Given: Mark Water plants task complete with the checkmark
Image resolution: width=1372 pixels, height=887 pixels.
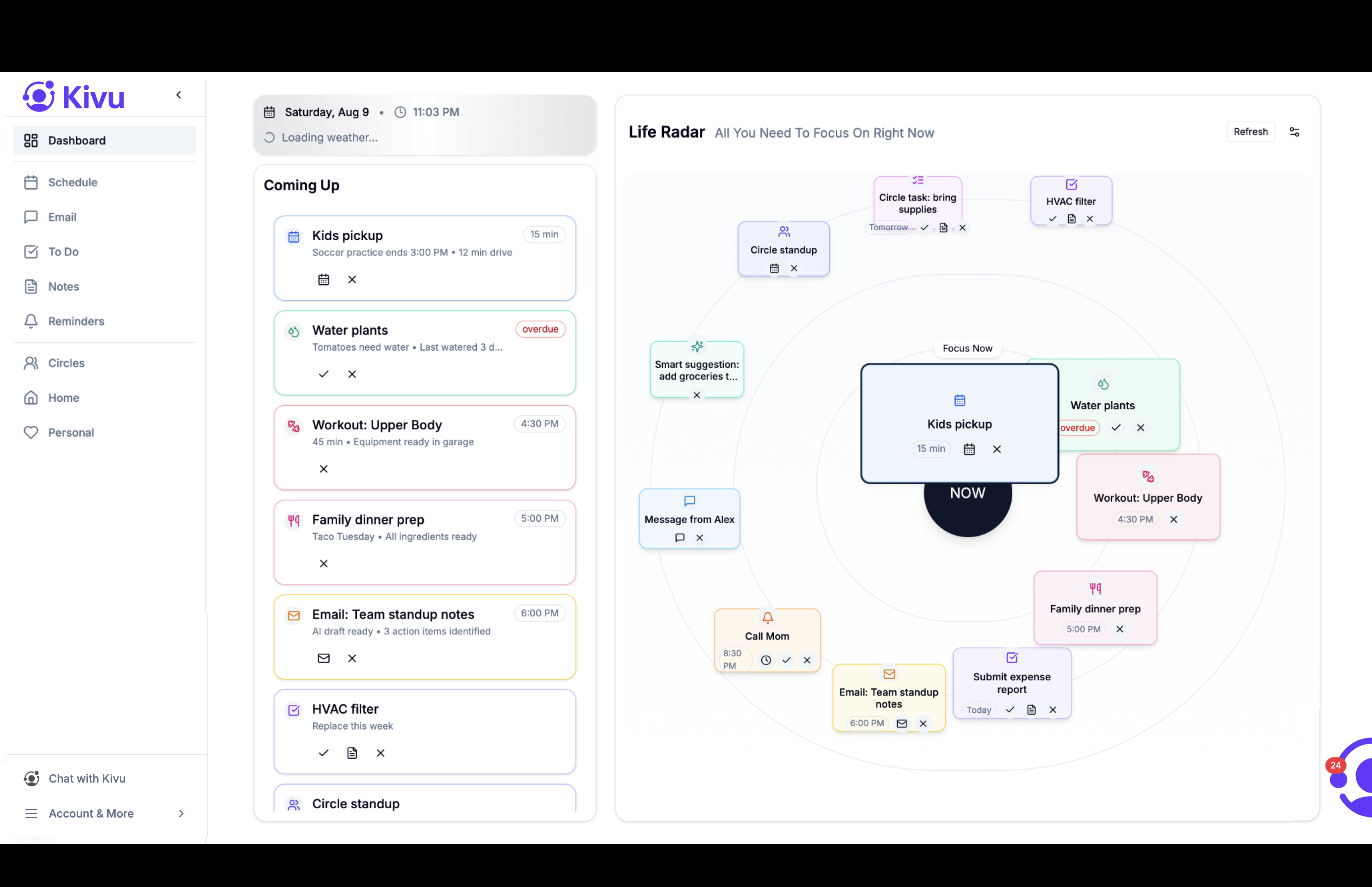Looking at the screenshot, I should (x=323, y=374).
